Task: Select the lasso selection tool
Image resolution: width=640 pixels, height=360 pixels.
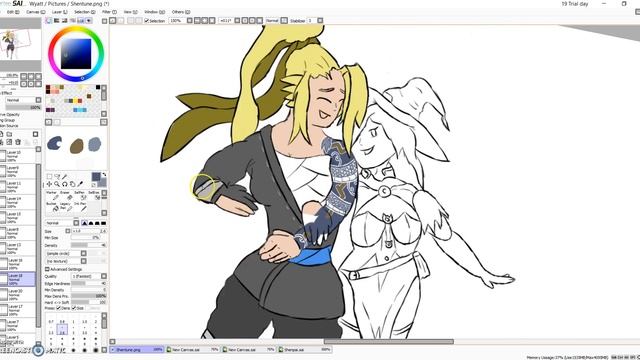Action: tap(57, 176)
